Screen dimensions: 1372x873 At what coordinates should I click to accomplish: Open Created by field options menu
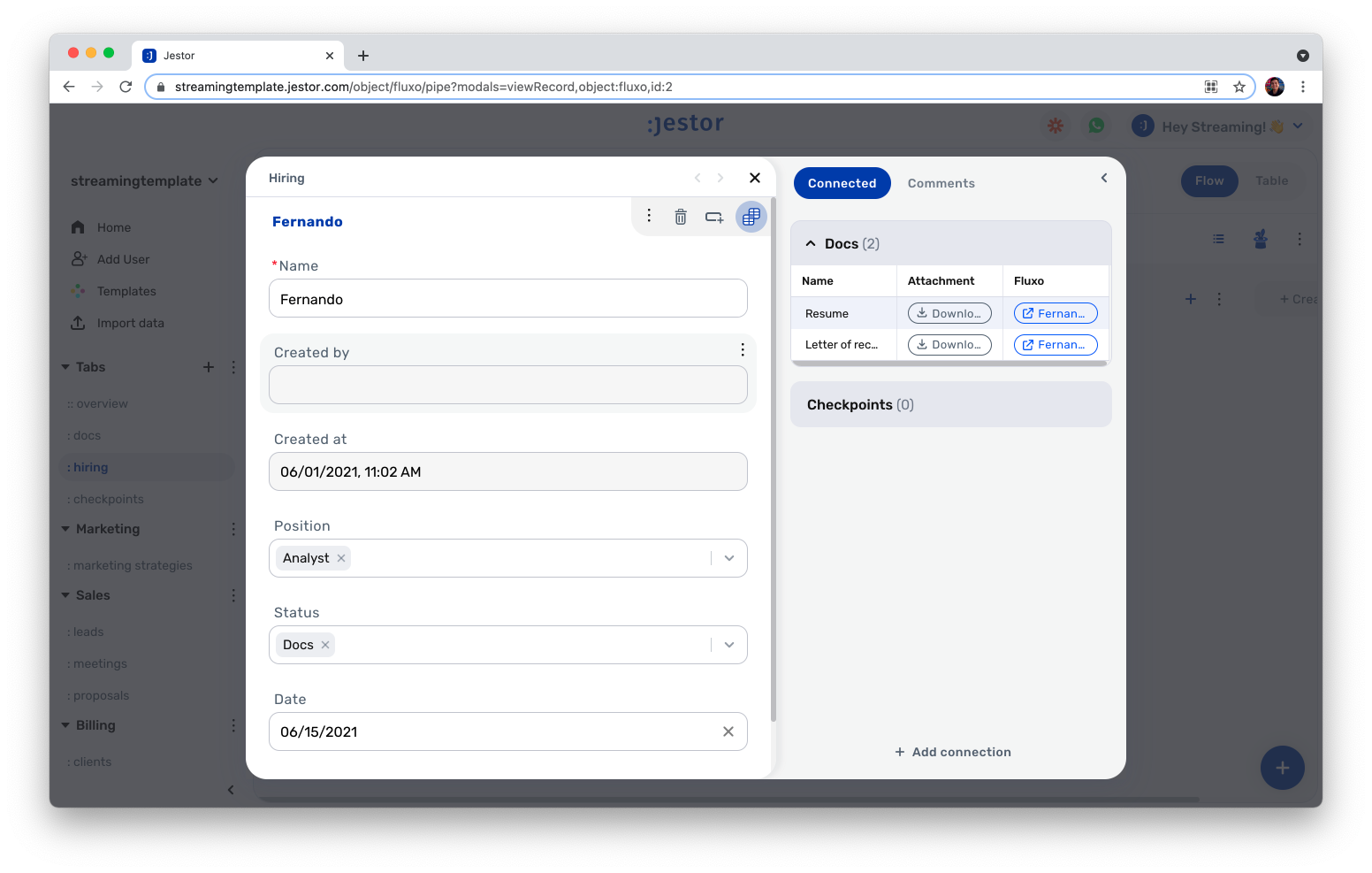[x=743, y=350]
